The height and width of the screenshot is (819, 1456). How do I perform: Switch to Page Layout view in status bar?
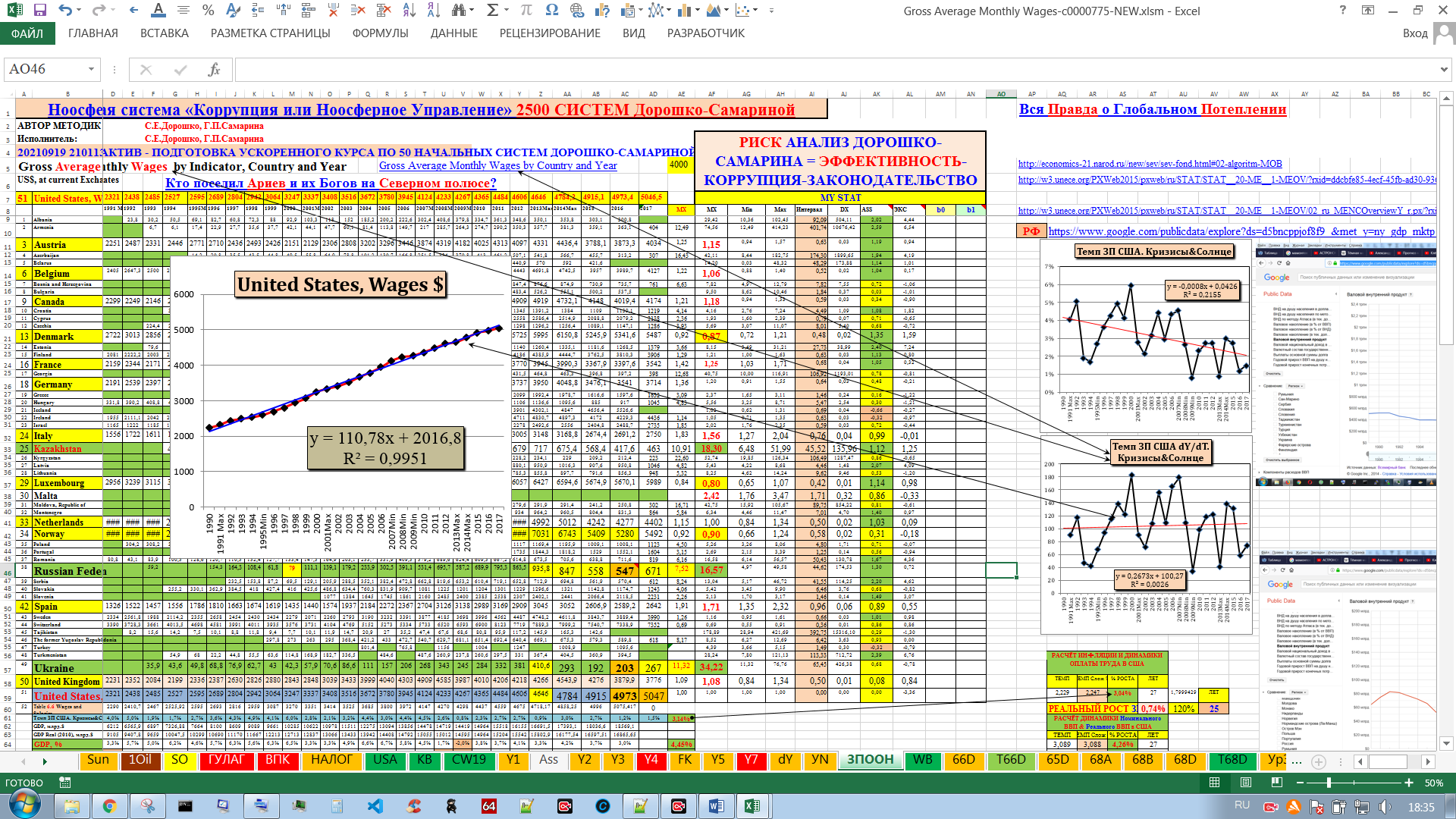(1246, 783)
